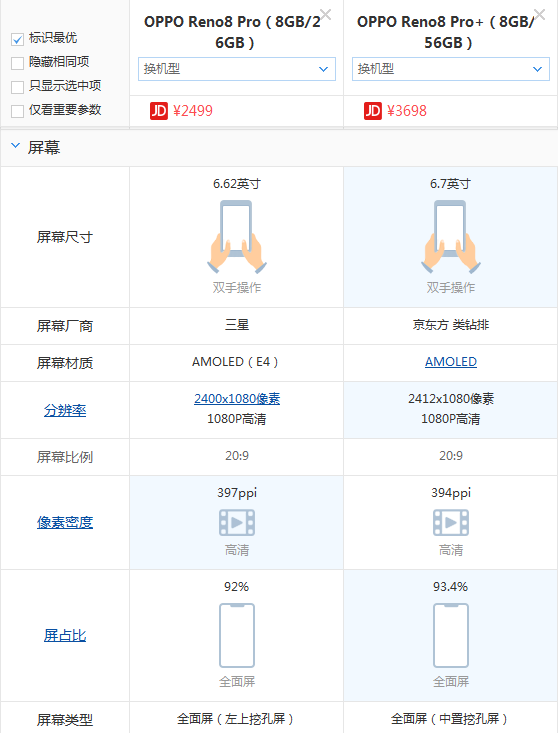Image resolution: width=558 pixels, height=733 pixels.
Task: Remove OPPO Reno8 Pro+ from comparison
Action: pyautogui.click(x=539, y=14)
